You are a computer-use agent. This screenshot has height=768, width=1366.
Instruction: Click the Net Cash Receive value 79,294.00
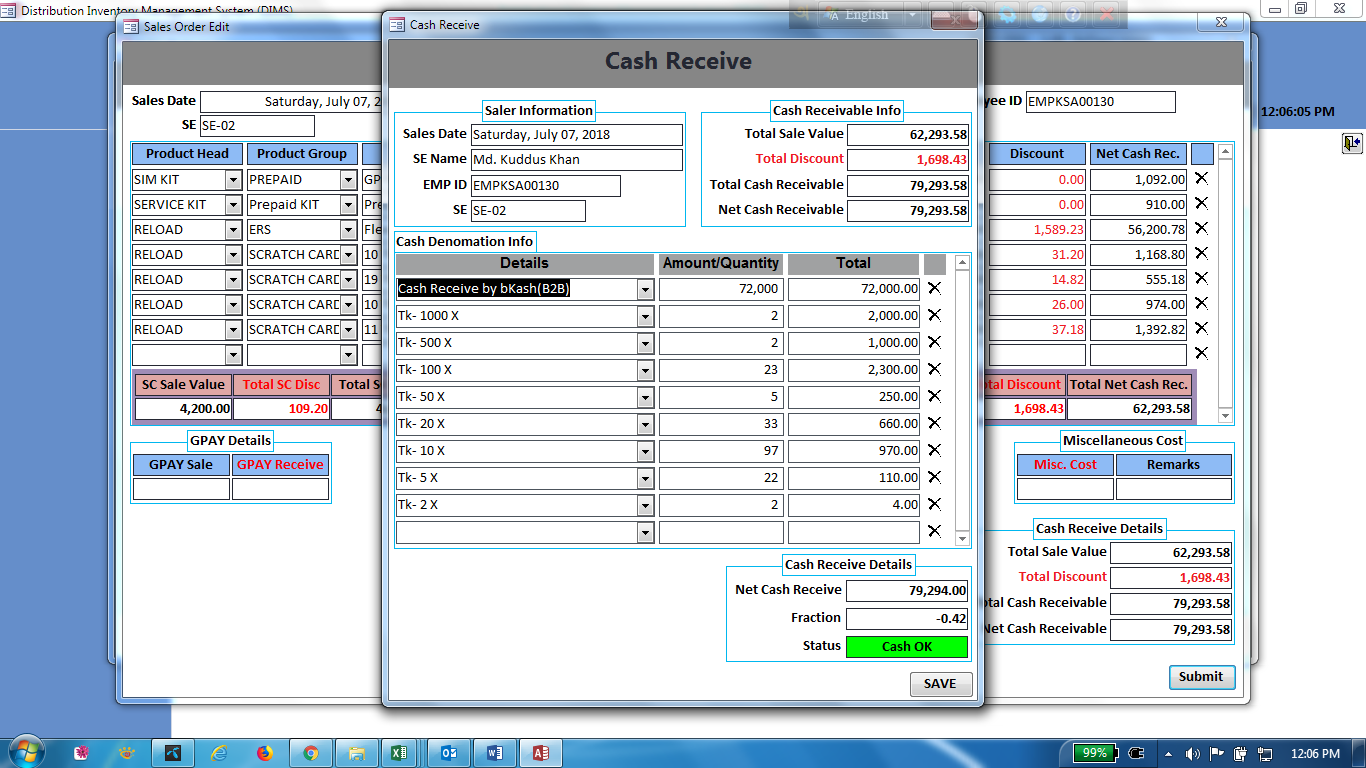click(x=907, y=591)
